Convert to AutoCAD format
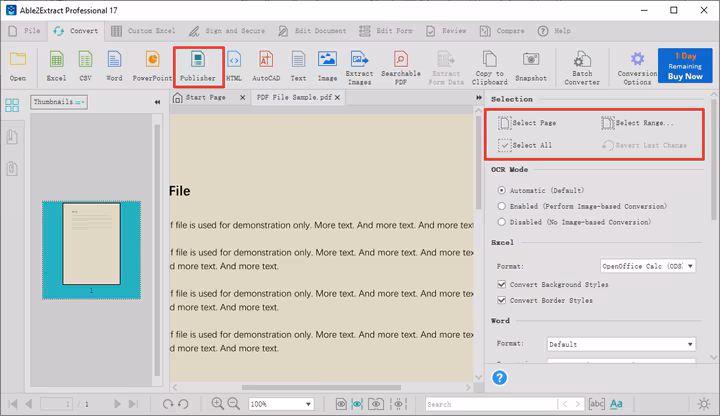Image resolution: width=720 pixels, height=416 pixels. [x=266, y=66]
